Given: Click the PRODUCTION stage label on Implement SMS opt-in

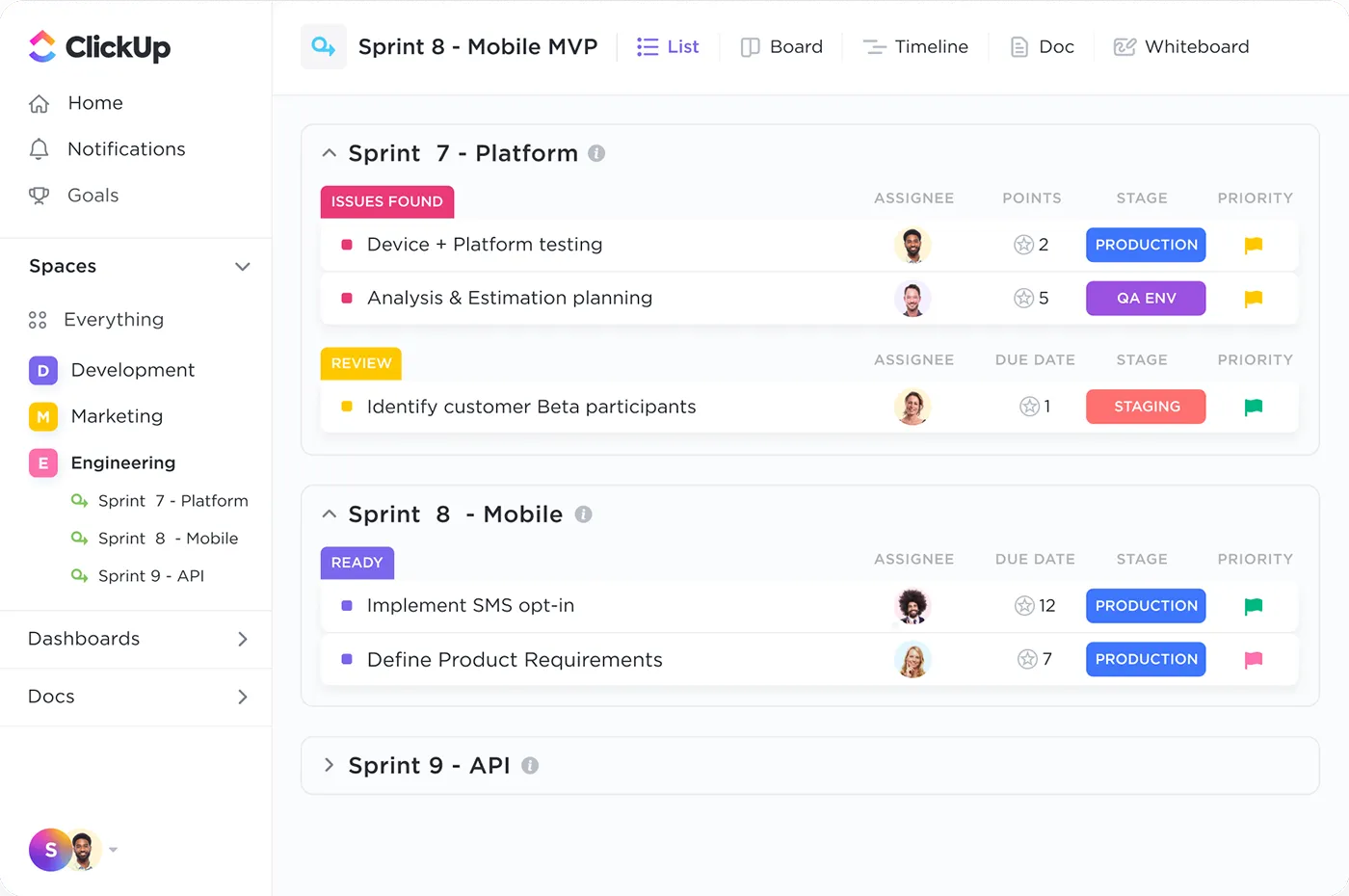Looking at the screenshot, I should click(1146, 606).
